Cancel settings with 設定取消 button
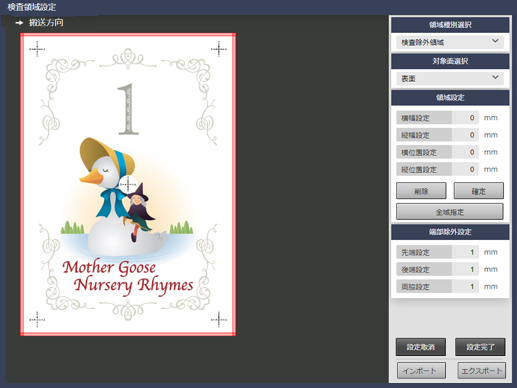 pyautogui.click(x=421, y=347)
